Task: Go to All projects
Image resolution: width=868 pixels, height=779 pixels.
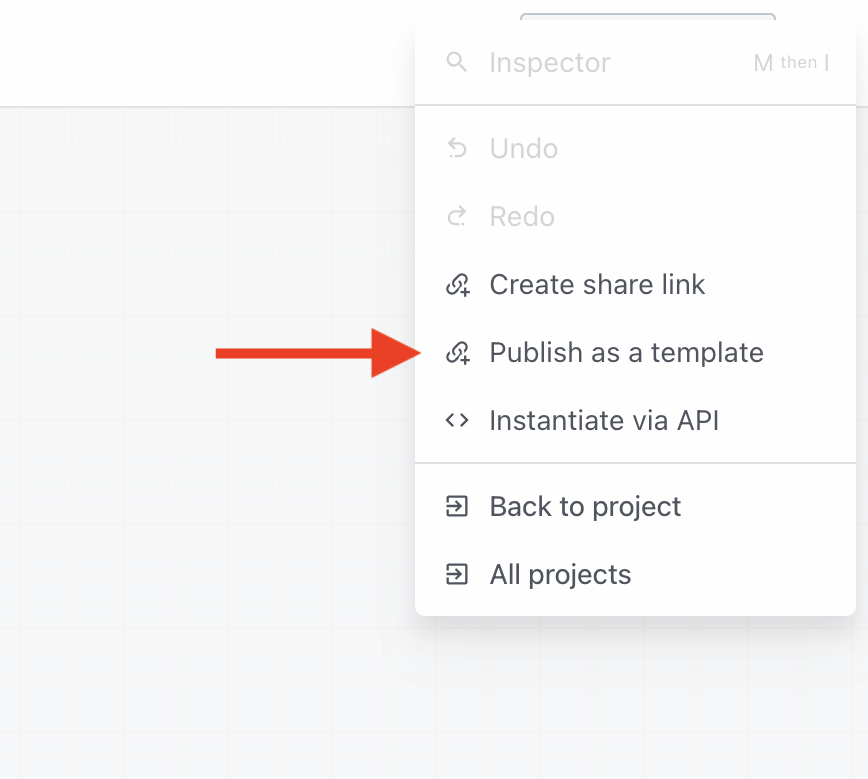Action: (x=560, y=574)
